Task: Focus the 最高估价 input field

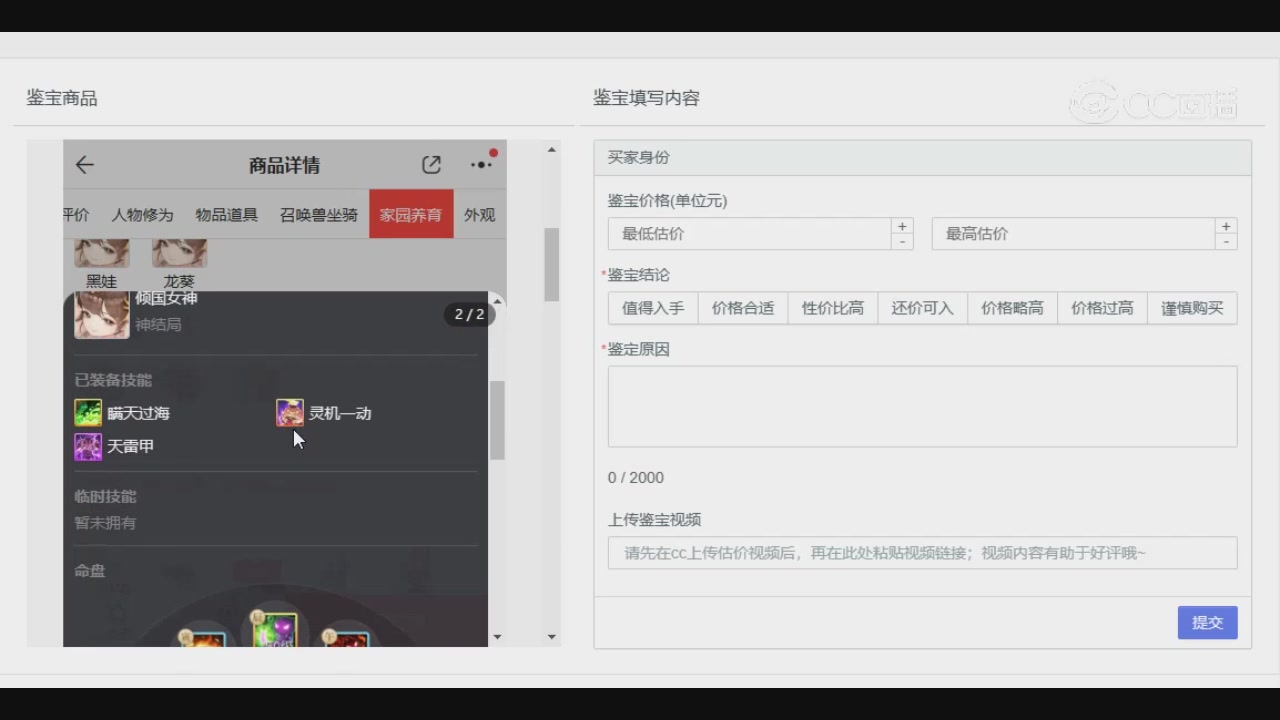Action: [1073, 234]
